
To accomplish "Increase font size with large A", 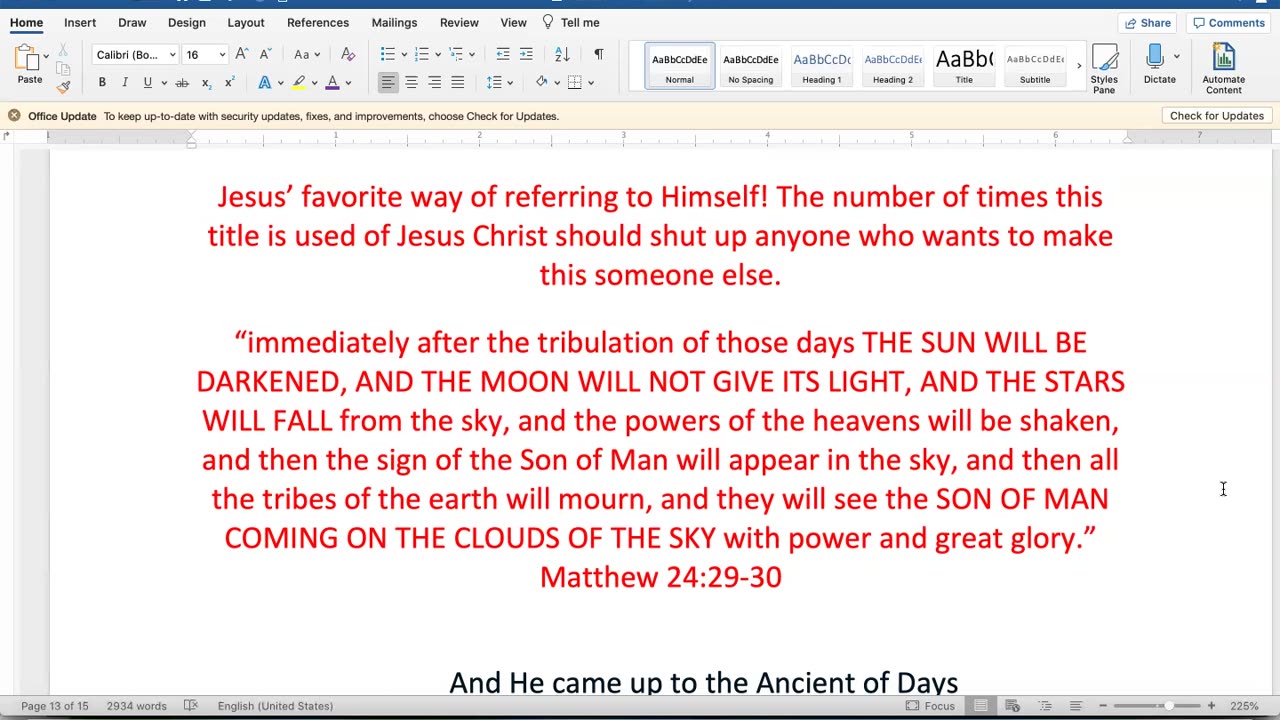I will [242, 54].
